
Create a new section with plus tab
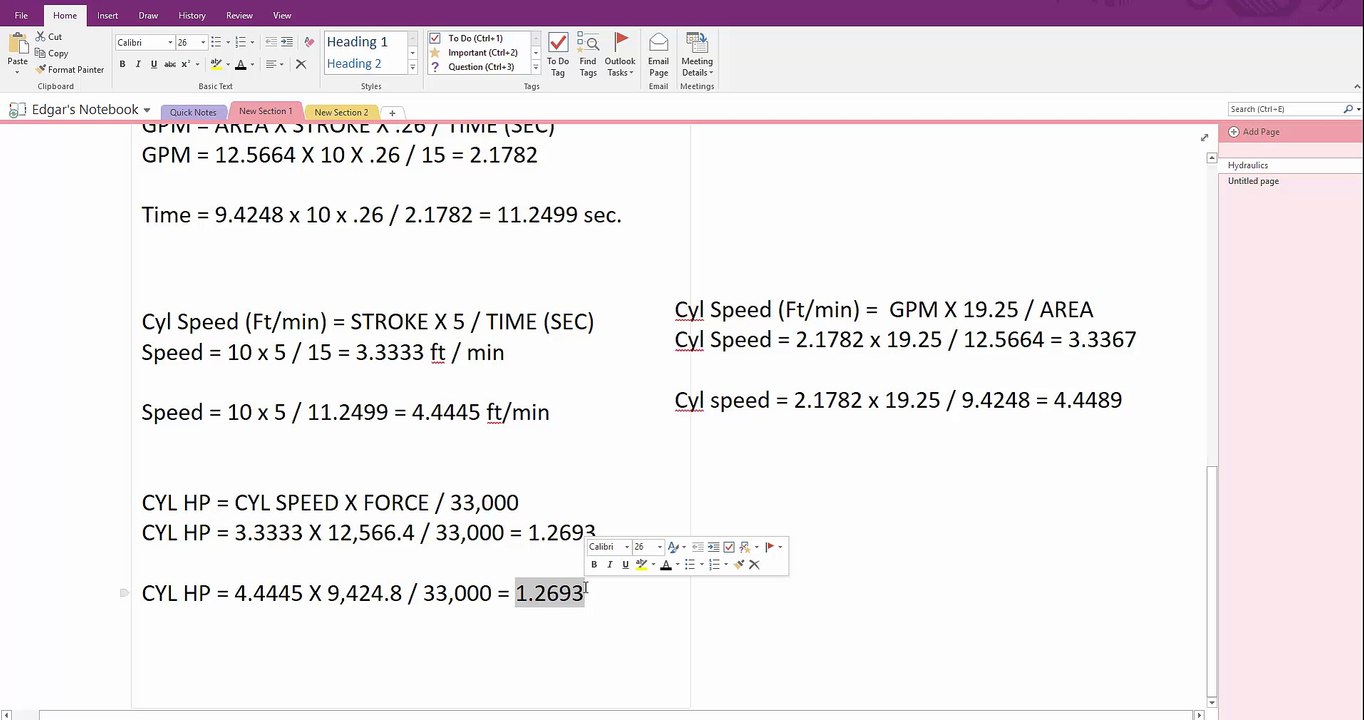pos(392,113)
